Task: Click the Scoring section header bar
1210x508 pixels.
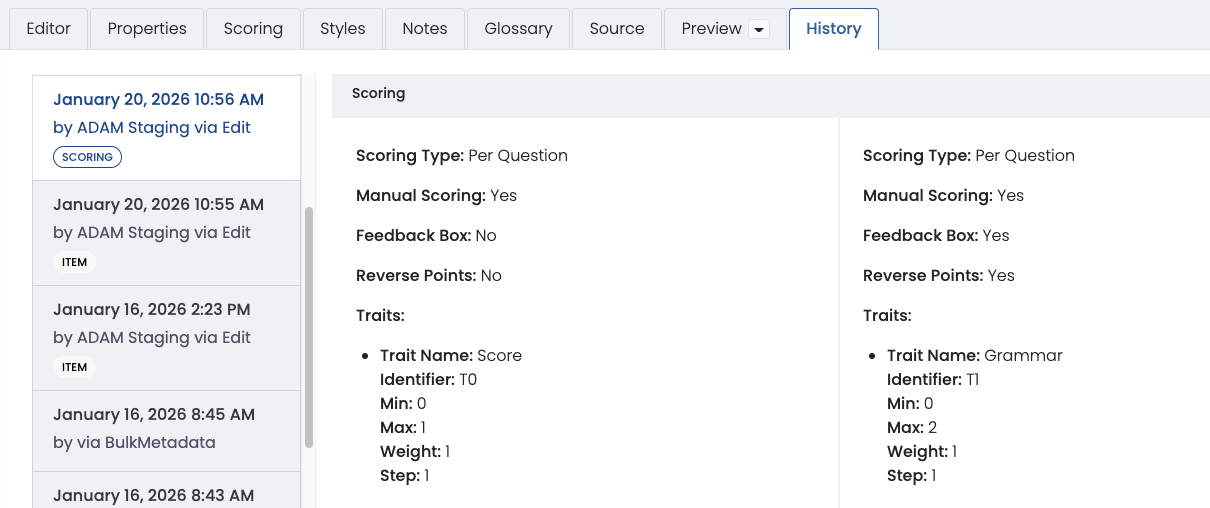Action: (770, 94)
